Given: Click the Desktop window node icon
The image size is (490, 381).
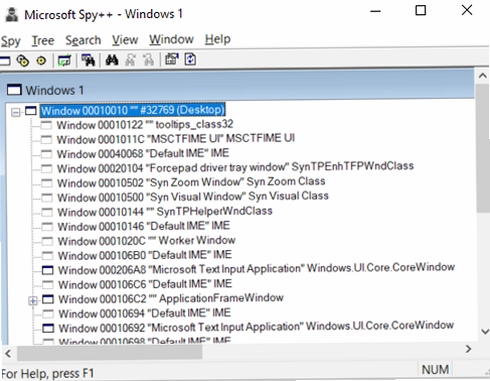Looking at the screenshot, I should [31, 111].
